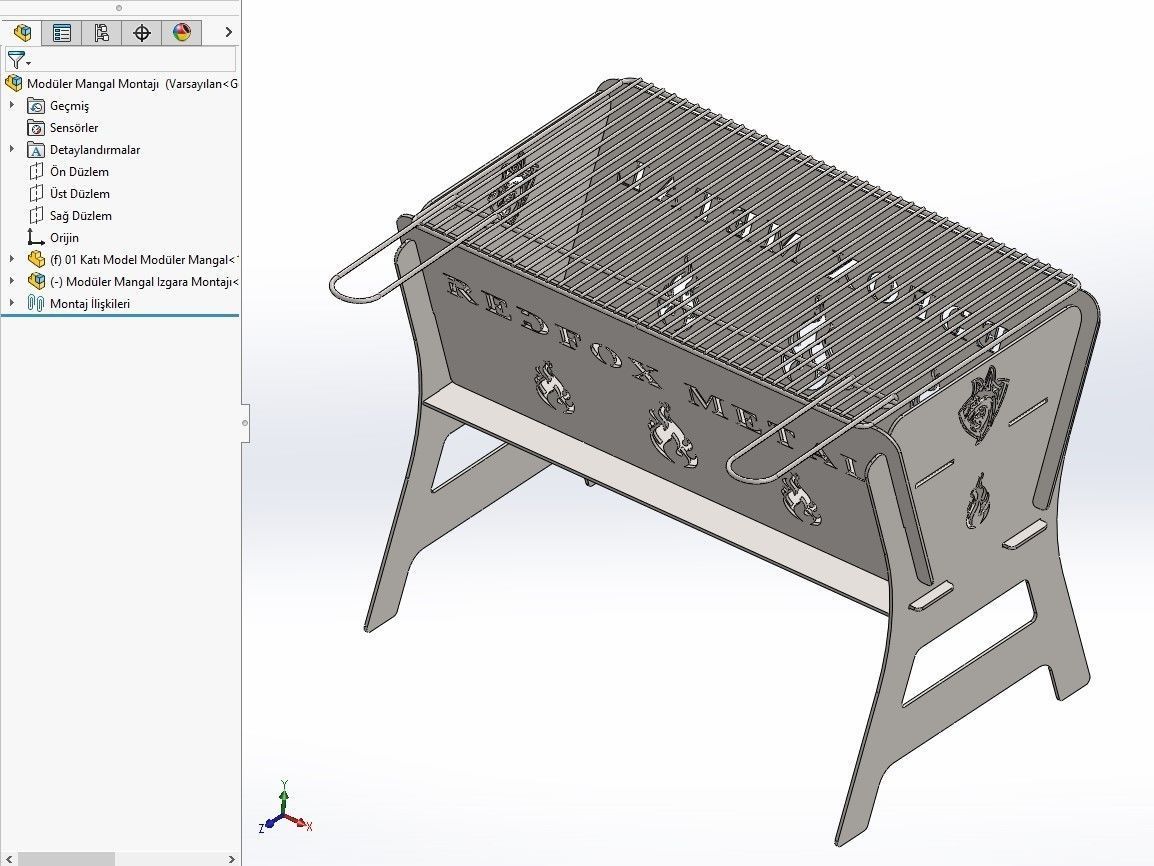Select the FeatureManager design tree tab icon
The width and height of the screenshot is (1154, 866).
(x=22, y=32)
